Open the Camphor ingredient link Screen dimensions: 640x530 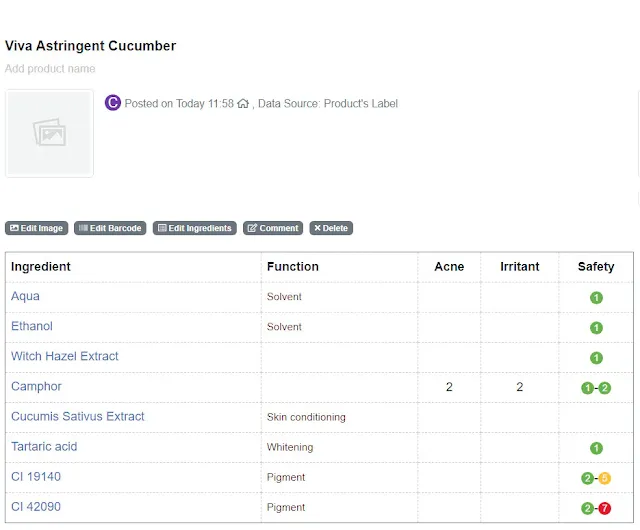pos(36,386)
